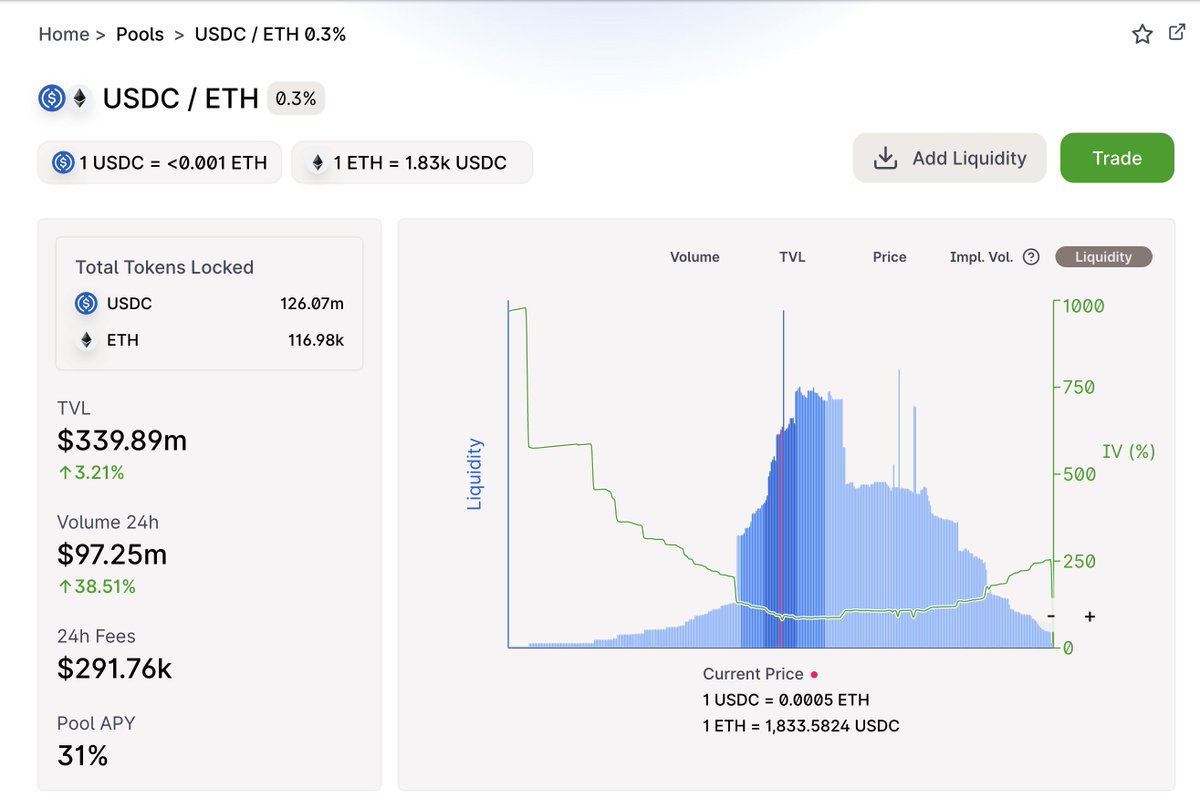Switch chart to Price tab
1200x809 pixels.
(x=889, y=257)
